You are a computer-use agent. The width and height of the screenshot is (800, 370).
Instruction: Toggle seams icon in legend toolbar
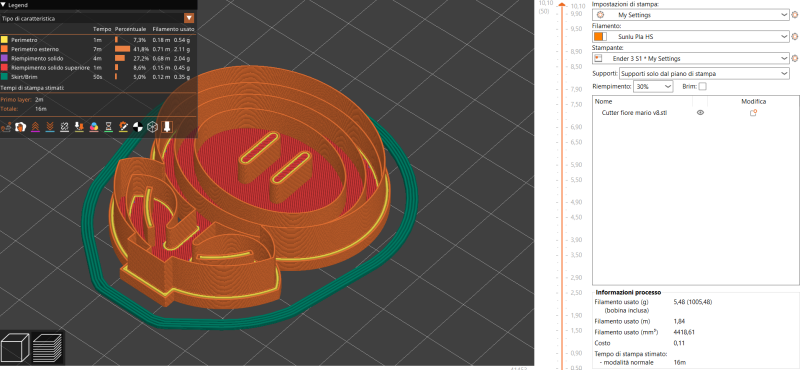pos(65,127)
